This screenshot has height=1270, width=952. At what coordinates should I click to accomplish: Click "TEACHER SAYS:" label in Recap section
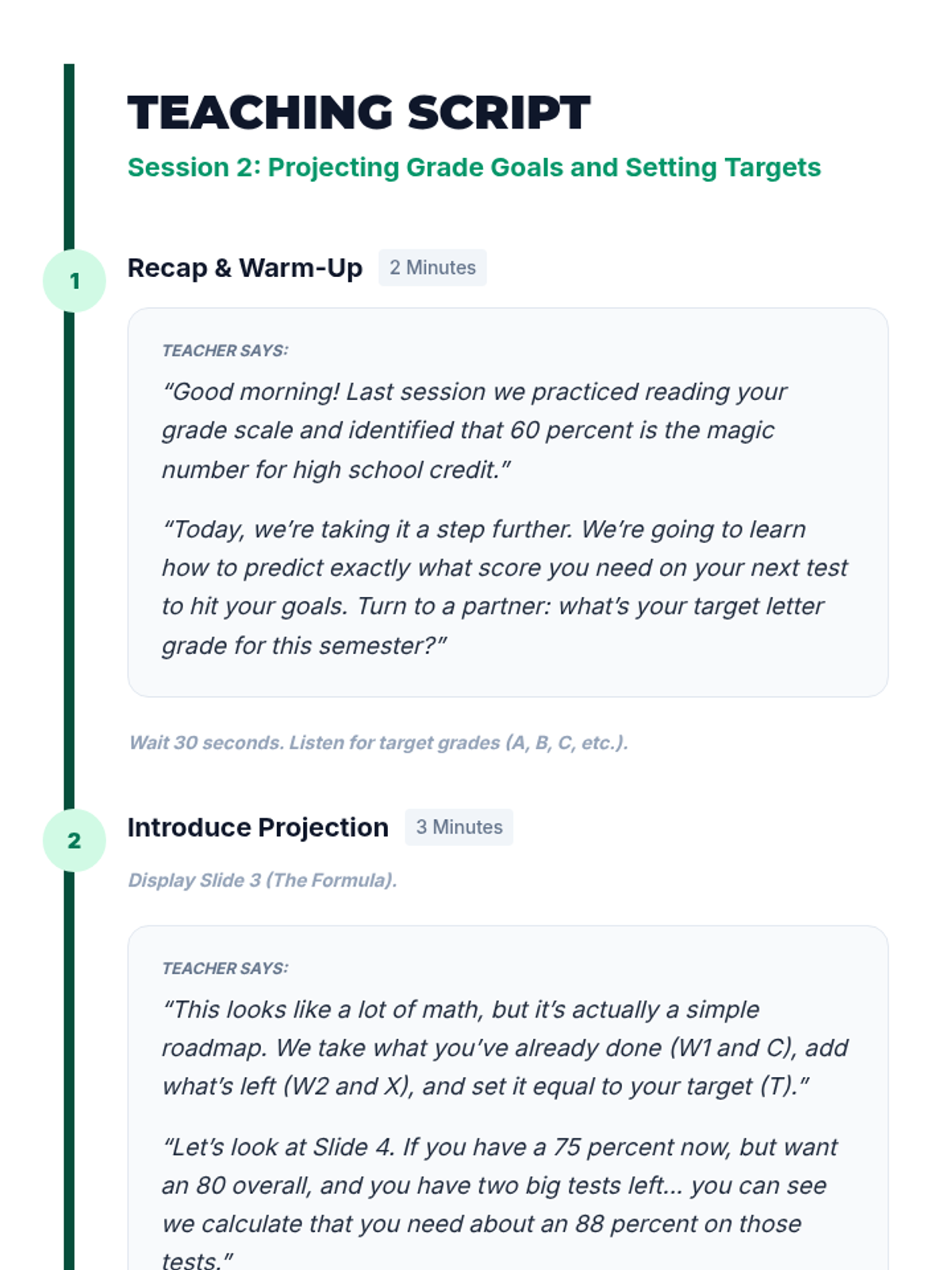coord(225,351)
